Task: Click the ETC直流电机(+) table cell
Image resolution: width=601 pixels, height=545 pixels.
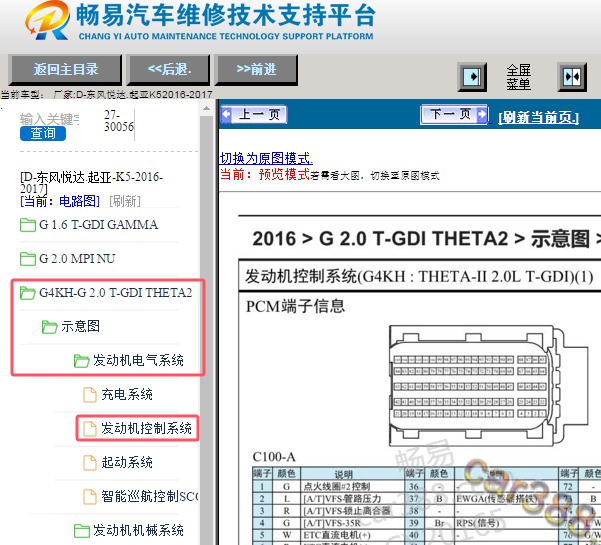Action: click(353, 535)
